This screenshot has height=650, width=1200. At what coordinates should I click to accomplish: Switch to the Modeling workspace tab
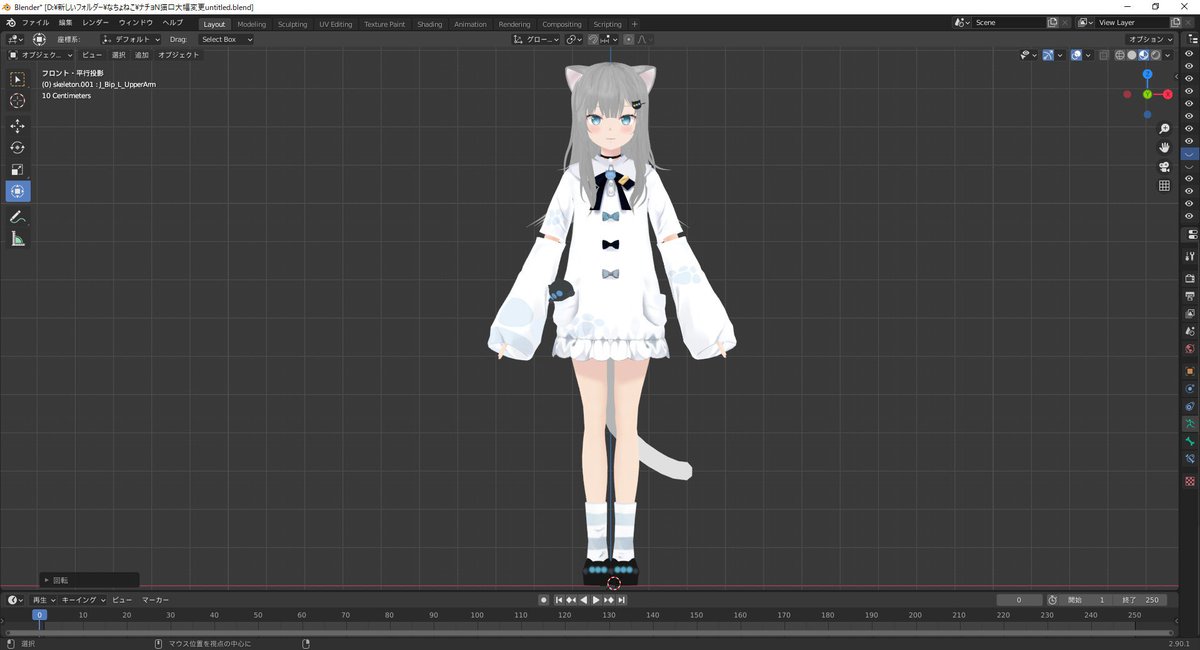pyautogui.click(x=252, y=24)
